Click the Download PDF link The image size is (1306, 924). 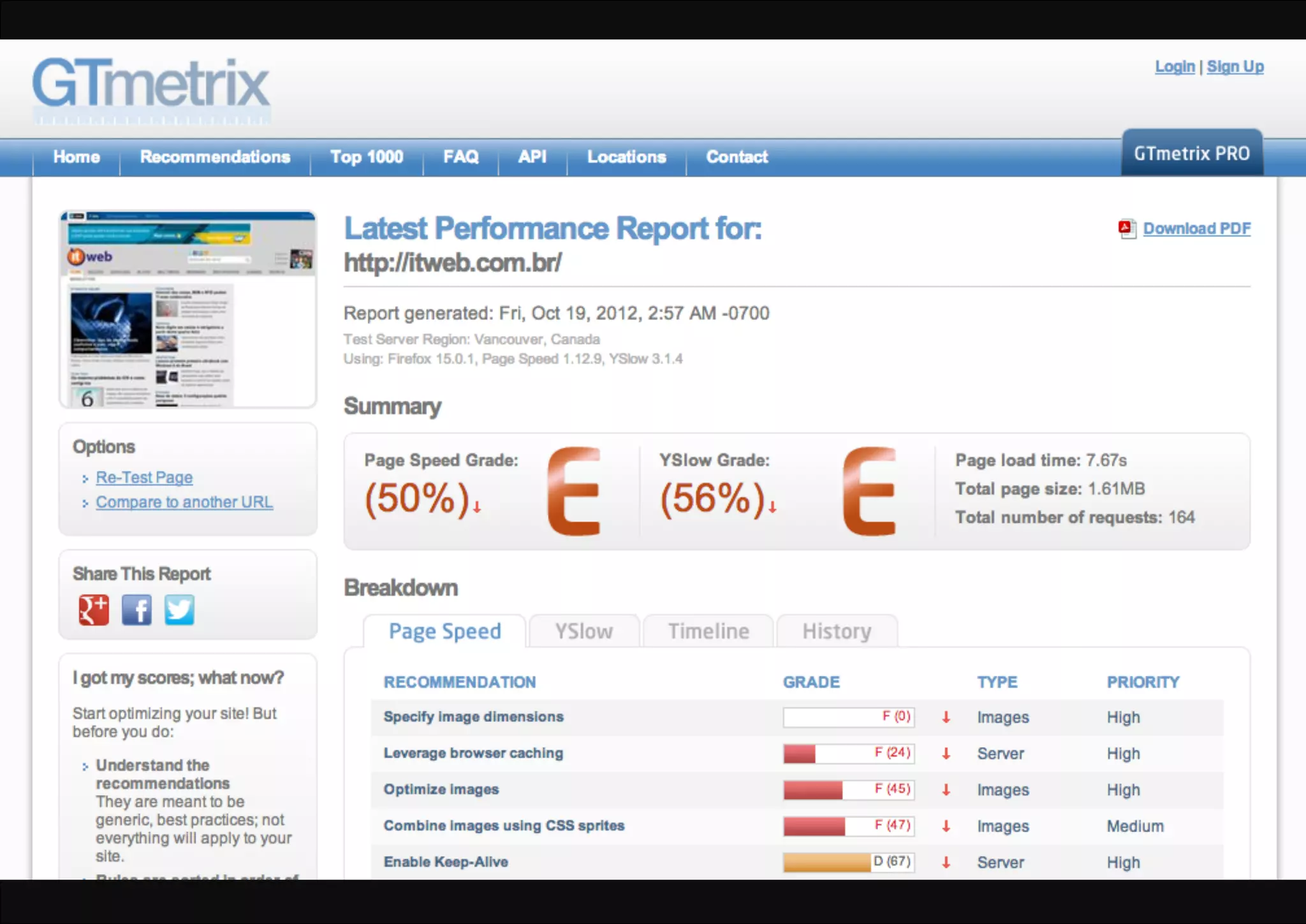pyautogui.click(x=1196, y=229)
